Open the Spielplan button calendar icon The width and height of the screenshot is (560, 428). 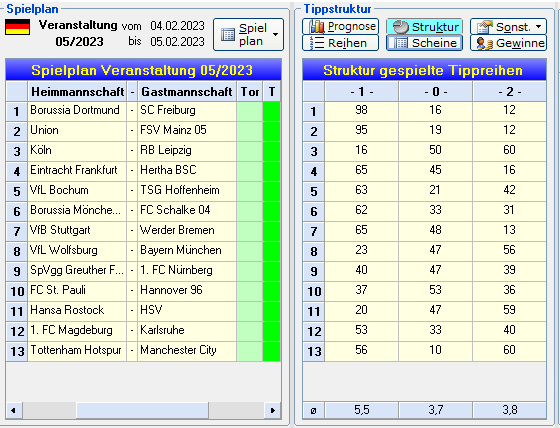228,35
